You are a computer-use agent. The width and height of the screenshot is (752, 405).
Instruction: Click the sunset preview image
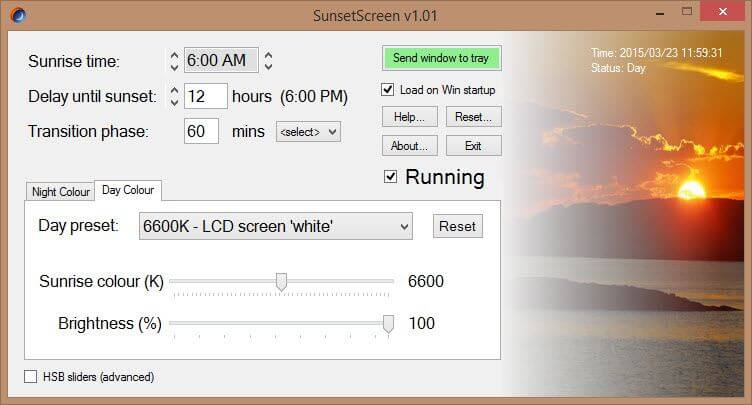(623, 214)
